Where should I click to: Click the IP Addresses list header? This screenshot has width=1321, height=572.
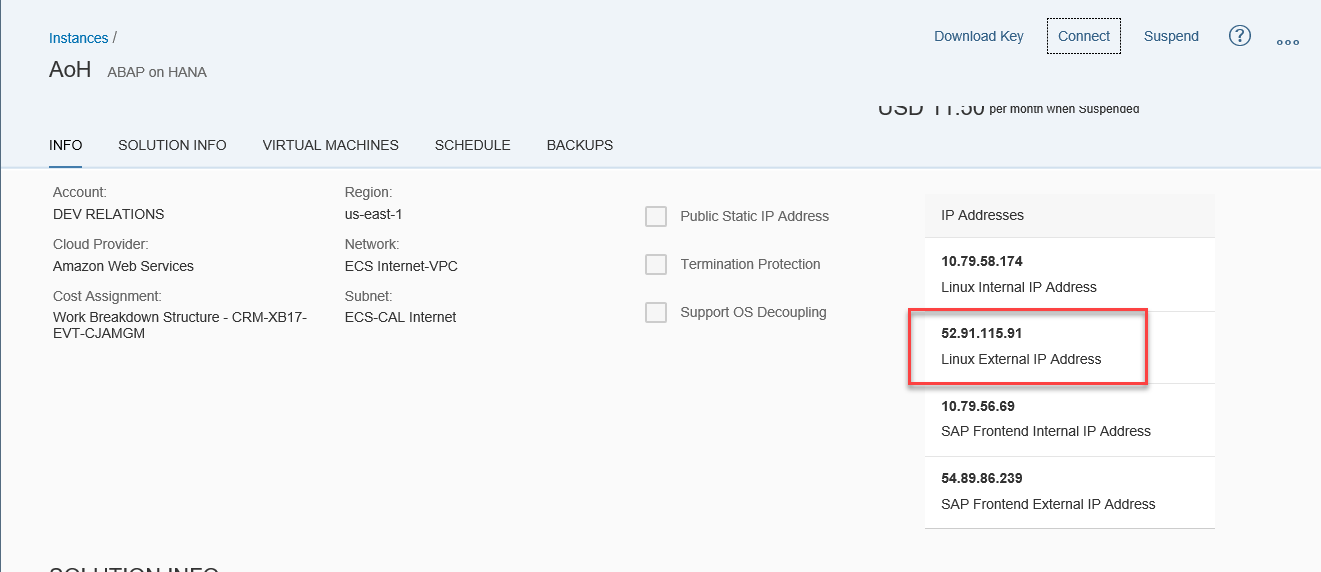tap(1070, 215)
